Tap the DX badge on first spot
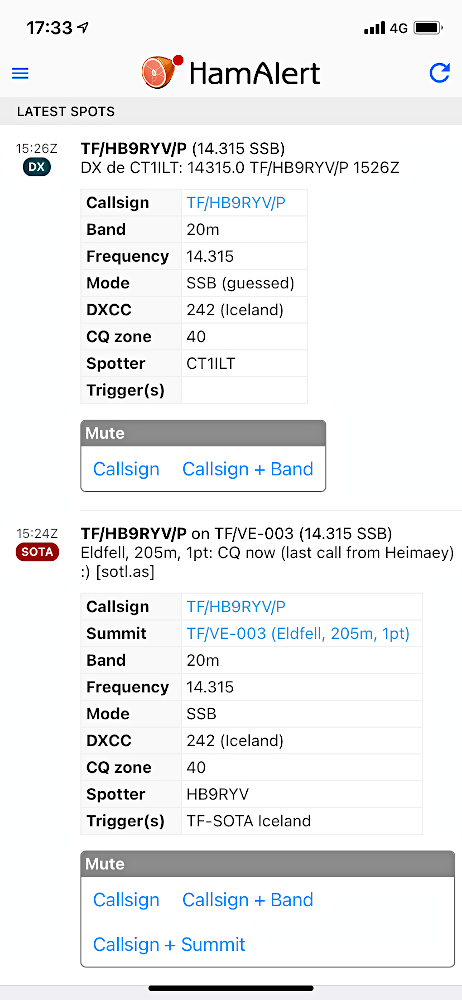 [36, 166]
